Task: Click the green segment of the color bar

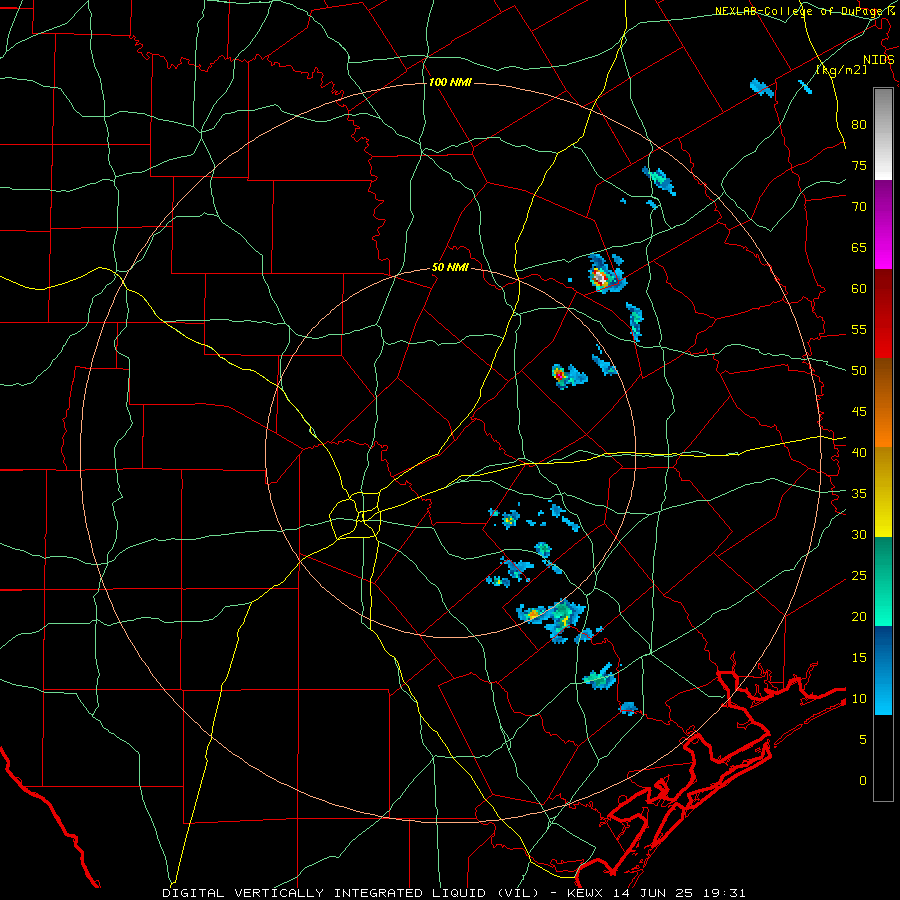Action: tap(883, 581)
